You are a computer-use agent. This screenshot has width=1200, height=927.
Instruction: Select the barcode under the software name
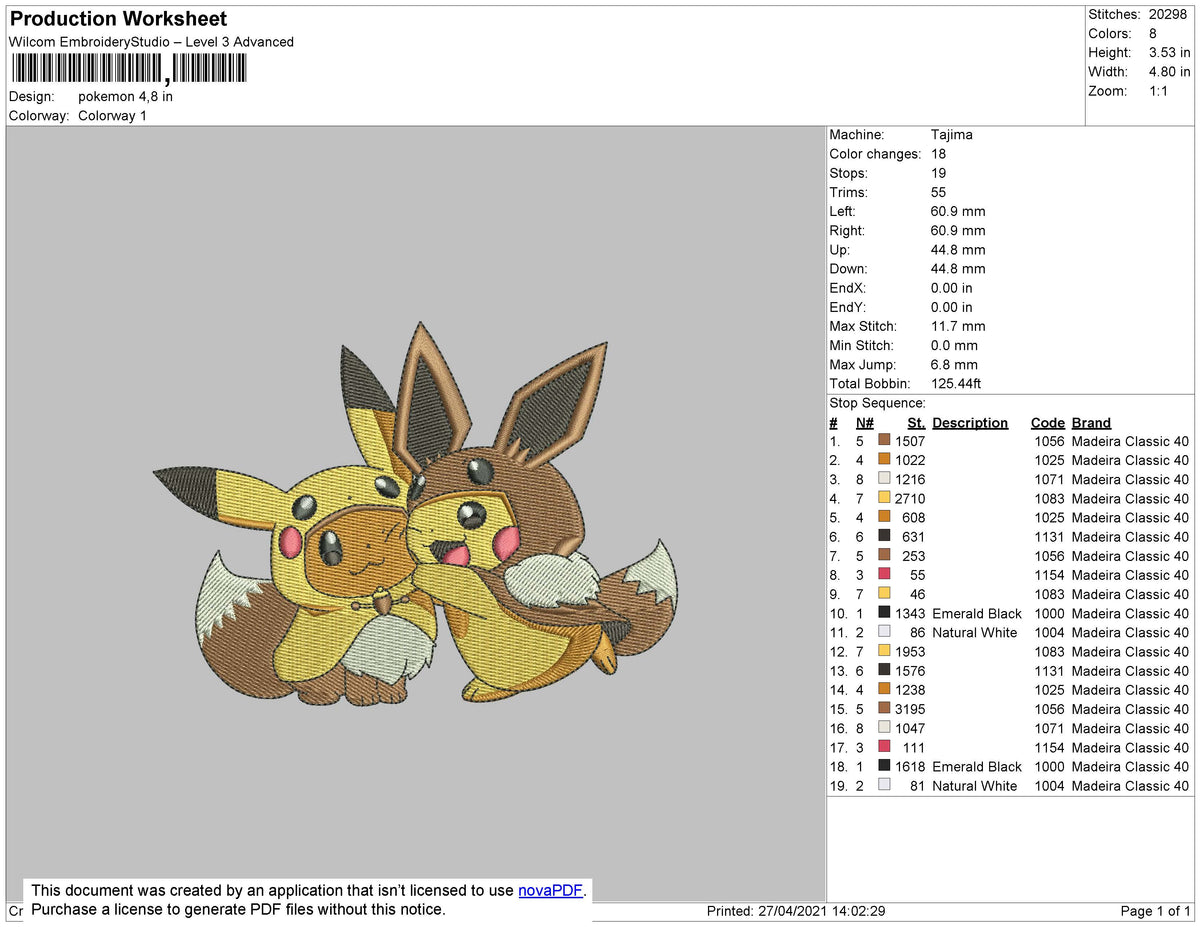point(127,69)
